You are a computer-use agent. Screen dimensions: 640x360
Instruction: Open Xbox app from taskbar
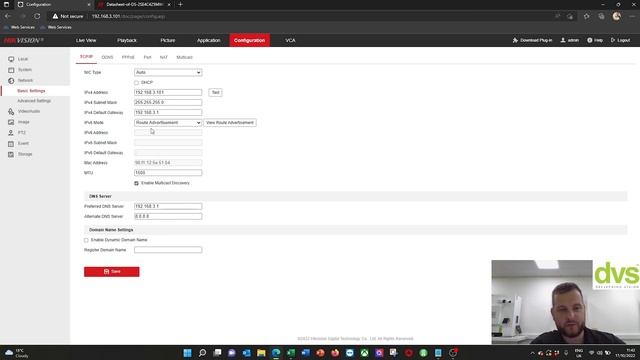click(x=364, y=353)
